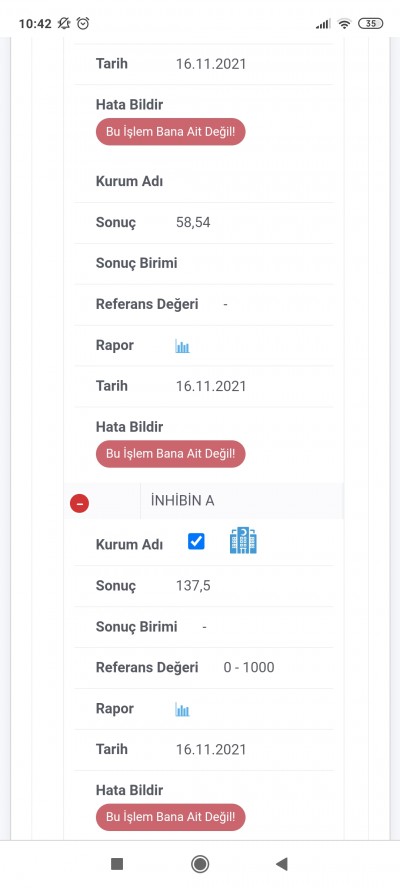Tap the alarm clock icon in status bar
Image resolution: width=400 pixels, height=888 pixels.
pyautogui.click(x=83, y=23)
